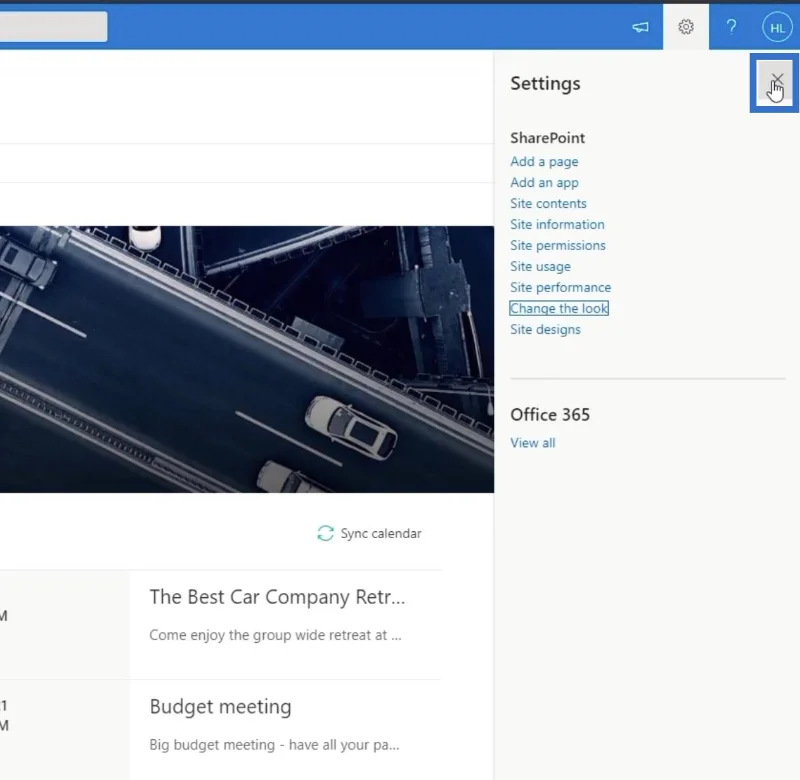
Task: Open the Add a page link
Action: click(x=544, y=162)
